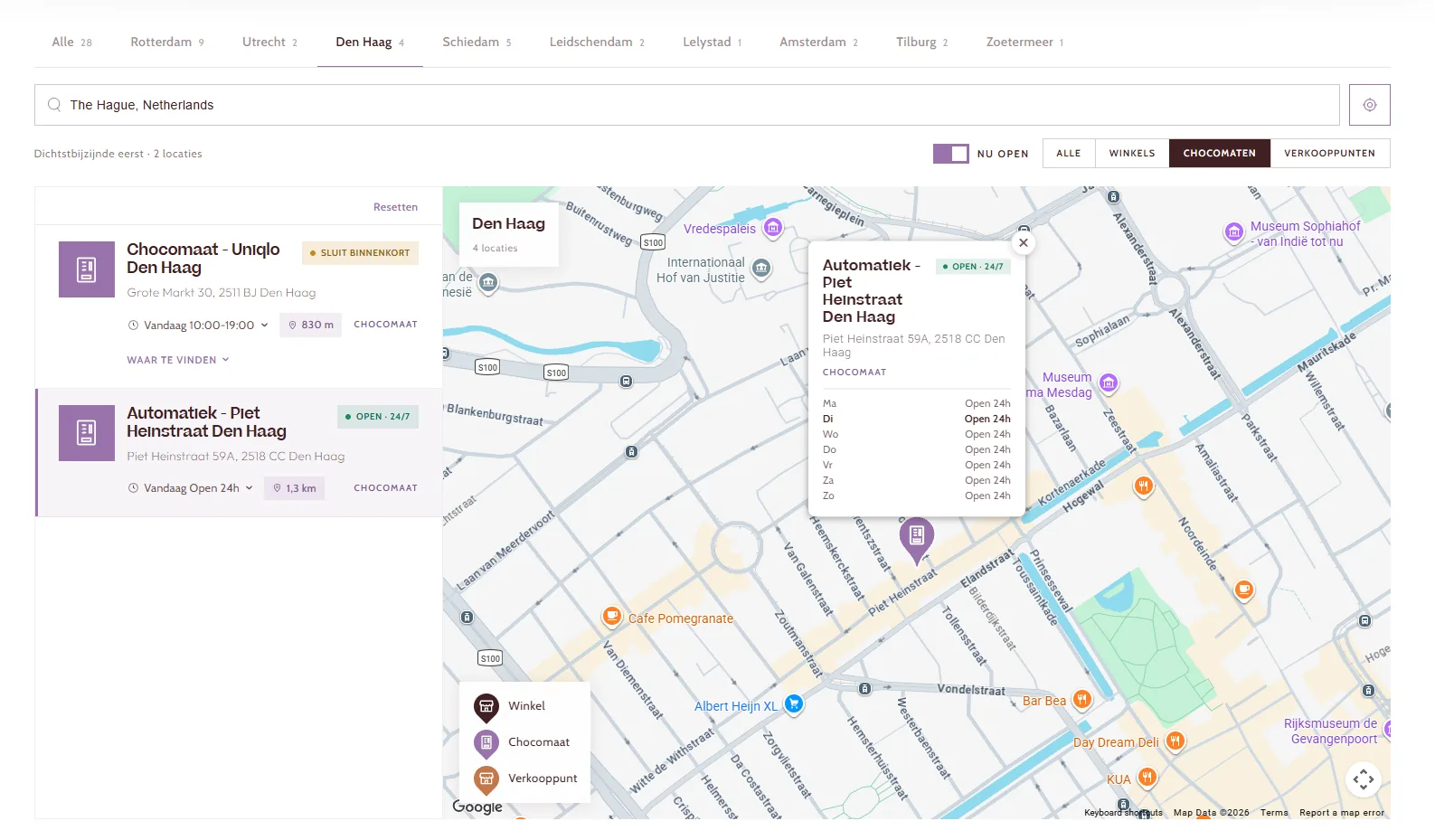Click the Internationaal Hof van Justitie marker

[761, 268]
